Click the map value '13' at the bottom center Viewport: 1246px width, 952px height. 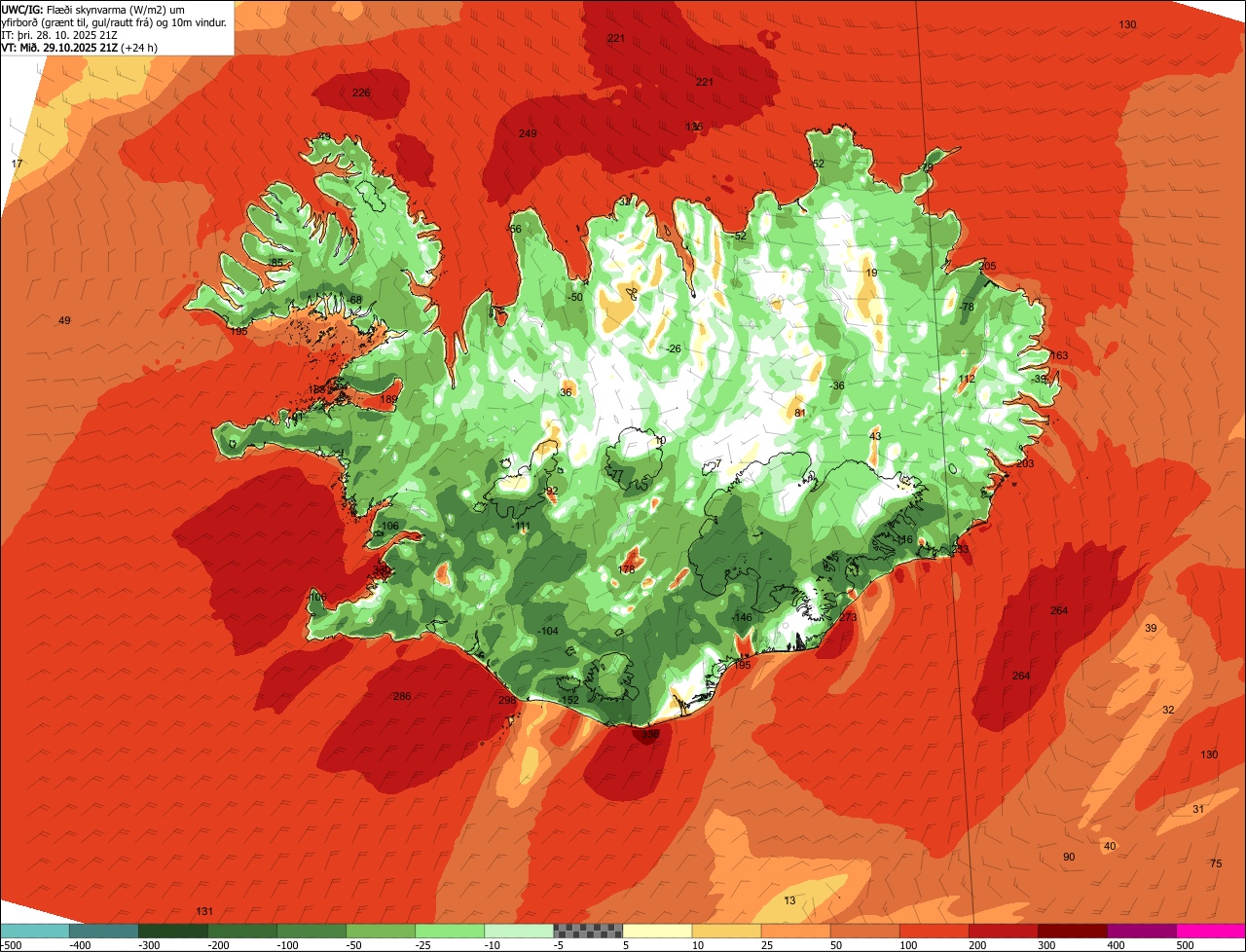coord(789,900)
